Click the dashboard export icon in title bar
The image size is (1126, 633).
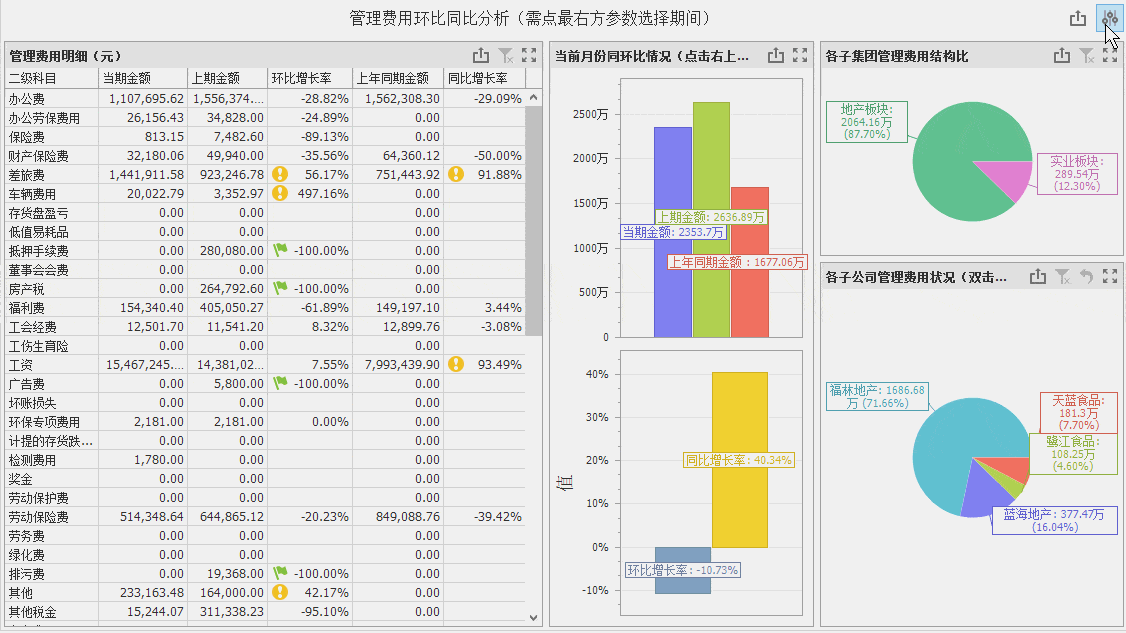click(x=1078, y=19)
